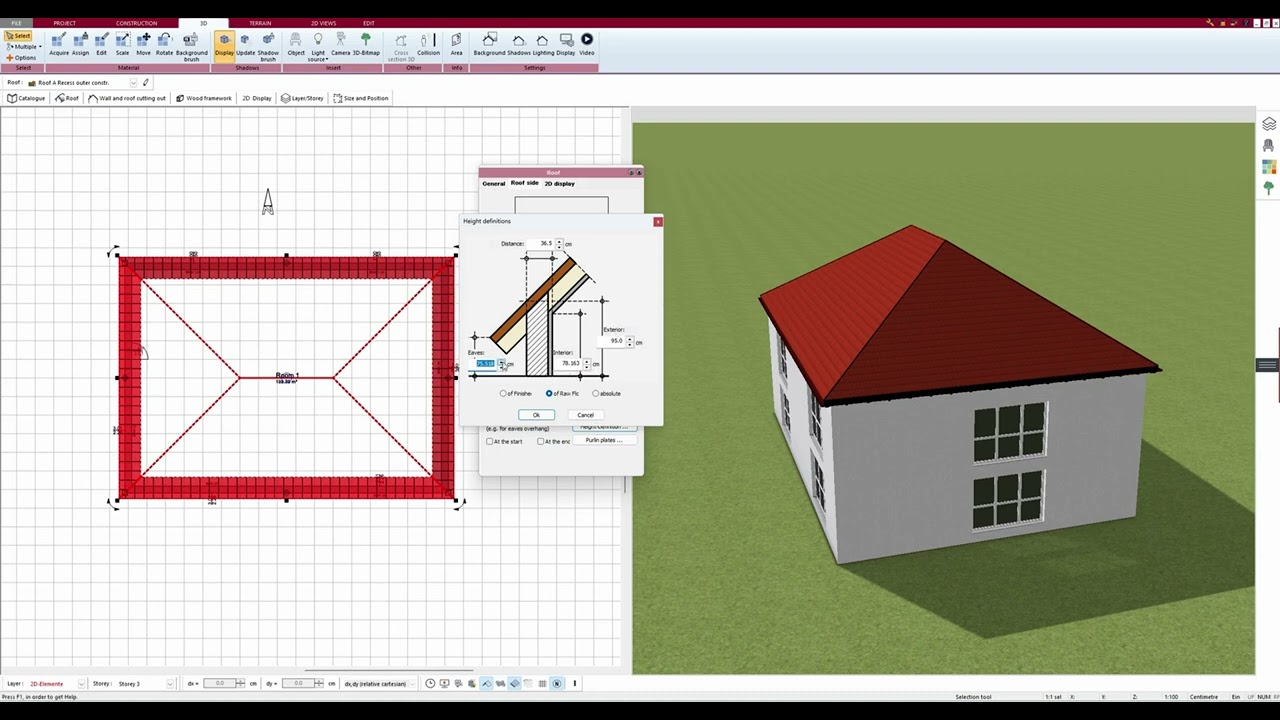Click the Interior value stepper arrows
The height and width of the screenshot is (720, 1280).
click(586, 364)
